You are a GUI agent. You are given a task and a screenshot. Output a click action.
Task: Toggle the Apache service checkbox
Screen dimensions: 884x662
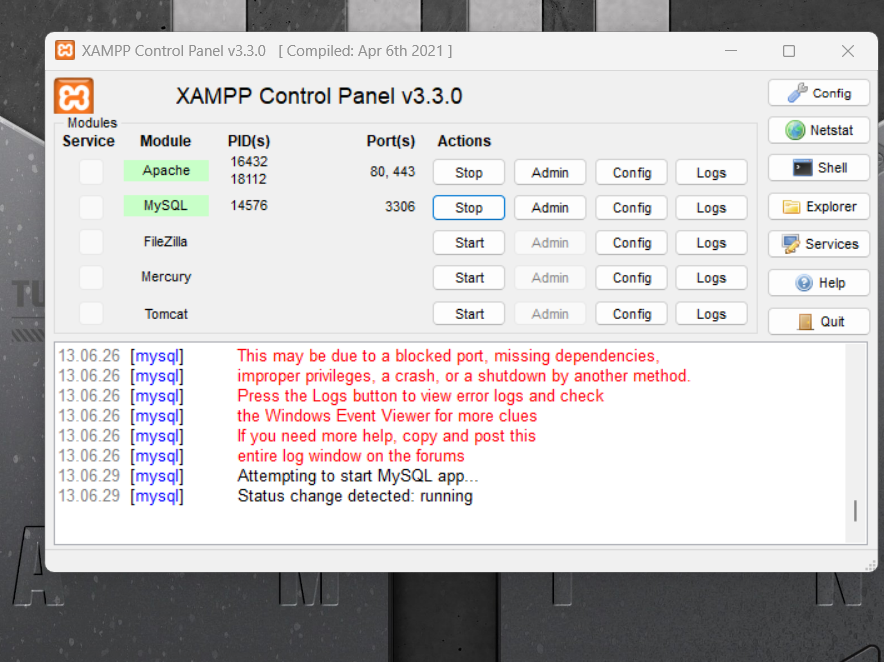[x=91, y=171]
